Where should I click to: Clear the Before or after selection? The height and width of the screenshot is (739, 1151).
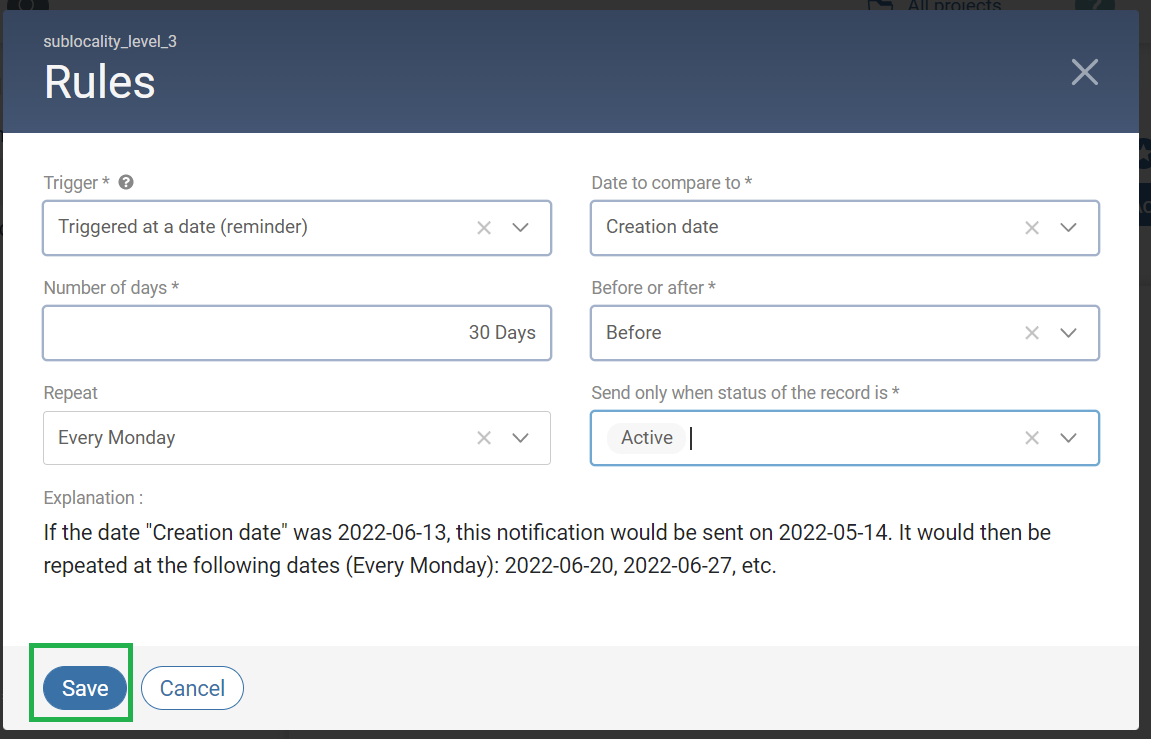click(1031, 332)
